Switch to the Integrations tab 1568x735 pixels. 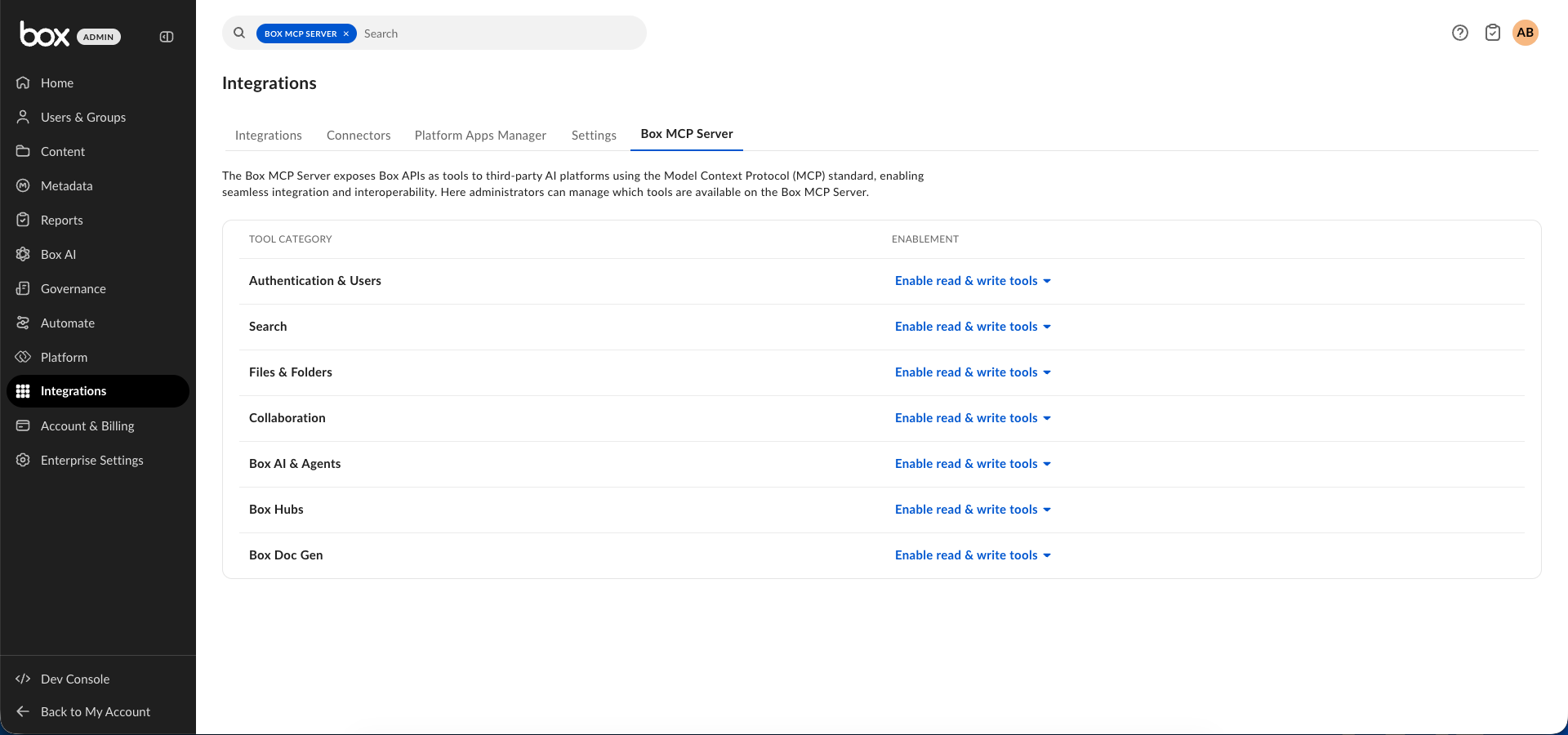(269, 136)
